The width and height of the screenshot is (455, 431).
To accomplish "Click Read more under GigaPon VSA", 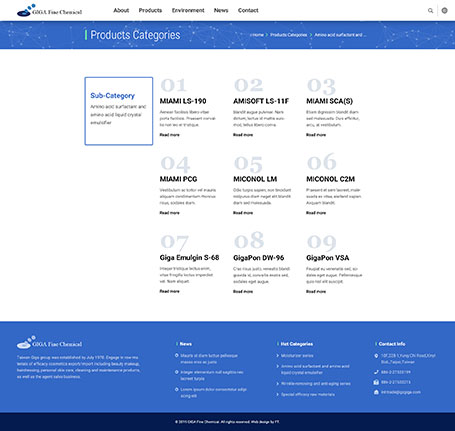I will point(316,292).
